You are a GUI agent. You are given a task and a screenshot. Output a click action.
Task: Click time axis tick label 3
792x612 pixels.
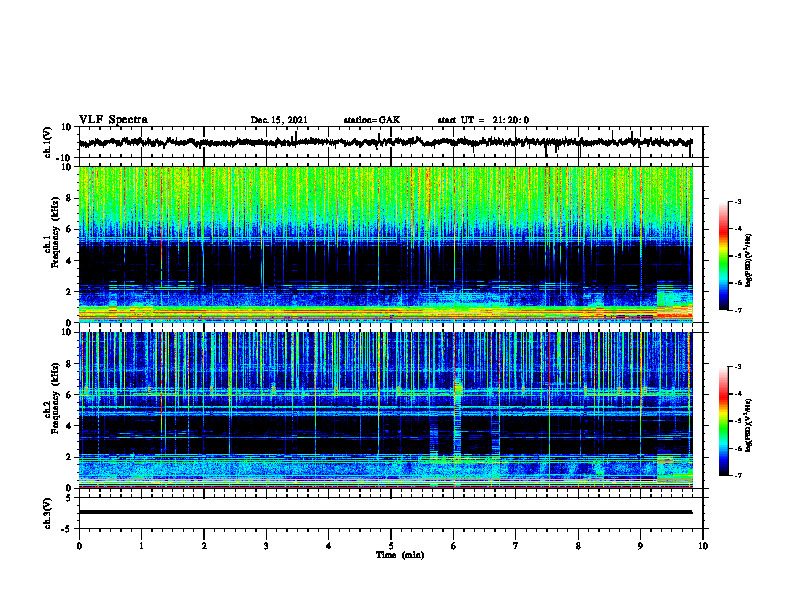(266, 546)
